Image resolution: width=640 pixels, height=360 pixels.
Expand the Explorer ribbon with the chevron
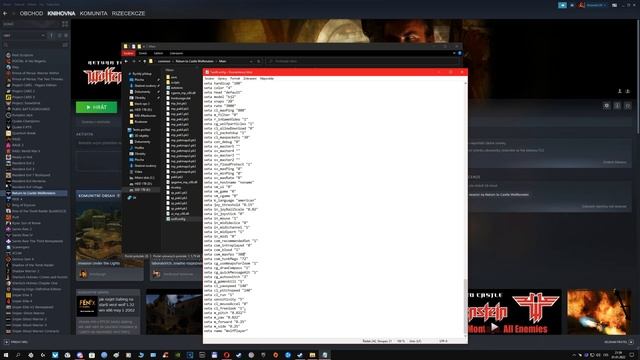[x=454, y=53]
